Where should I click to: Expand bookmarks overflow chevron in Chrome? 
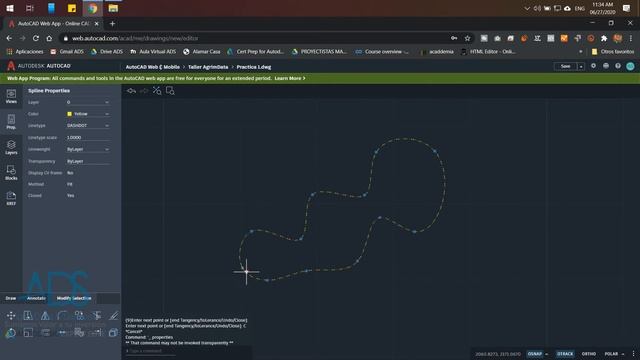pos(580,52)
